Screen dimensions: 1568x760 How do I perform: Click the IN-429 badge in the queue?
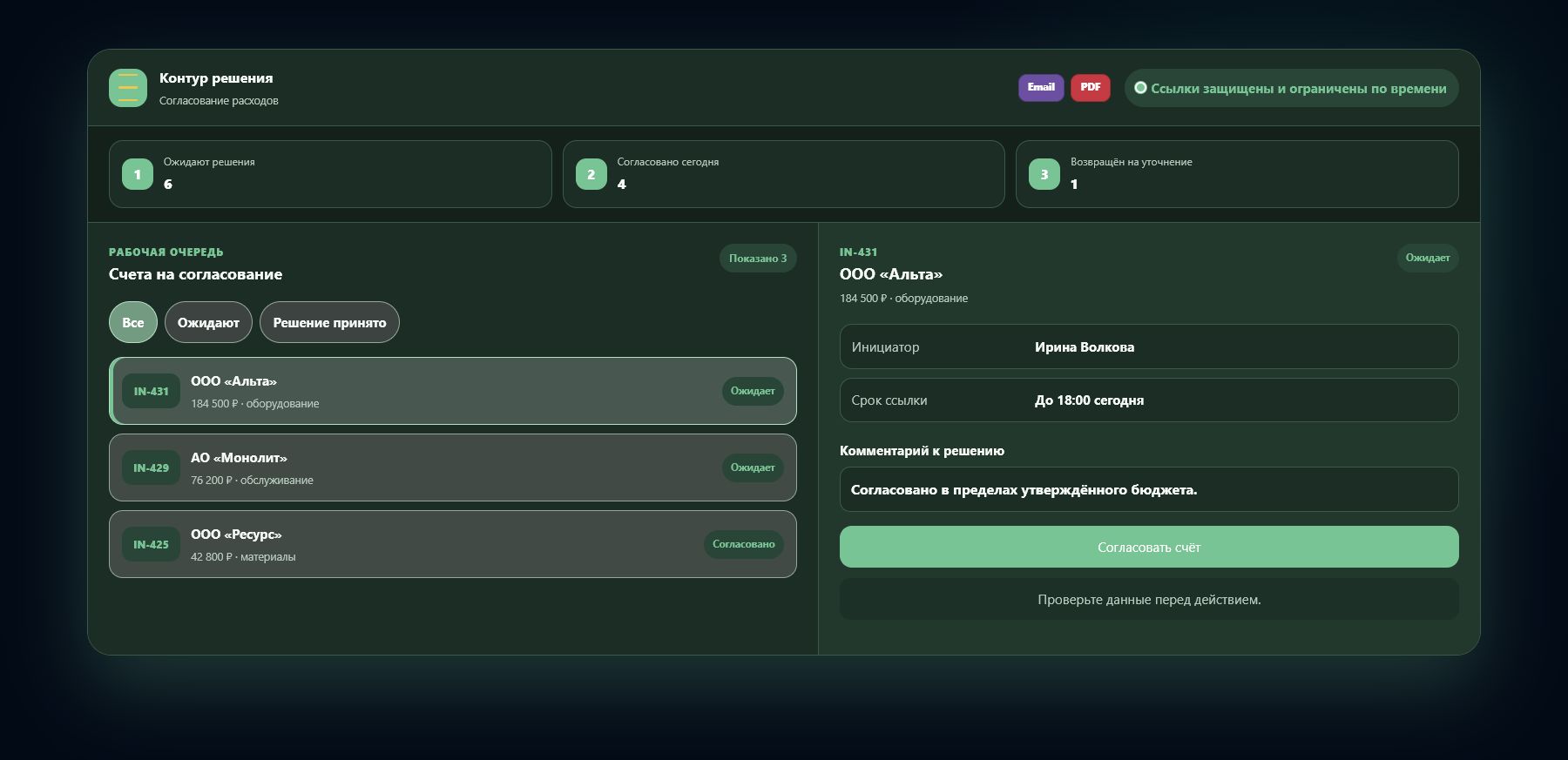tap(151, 467)
